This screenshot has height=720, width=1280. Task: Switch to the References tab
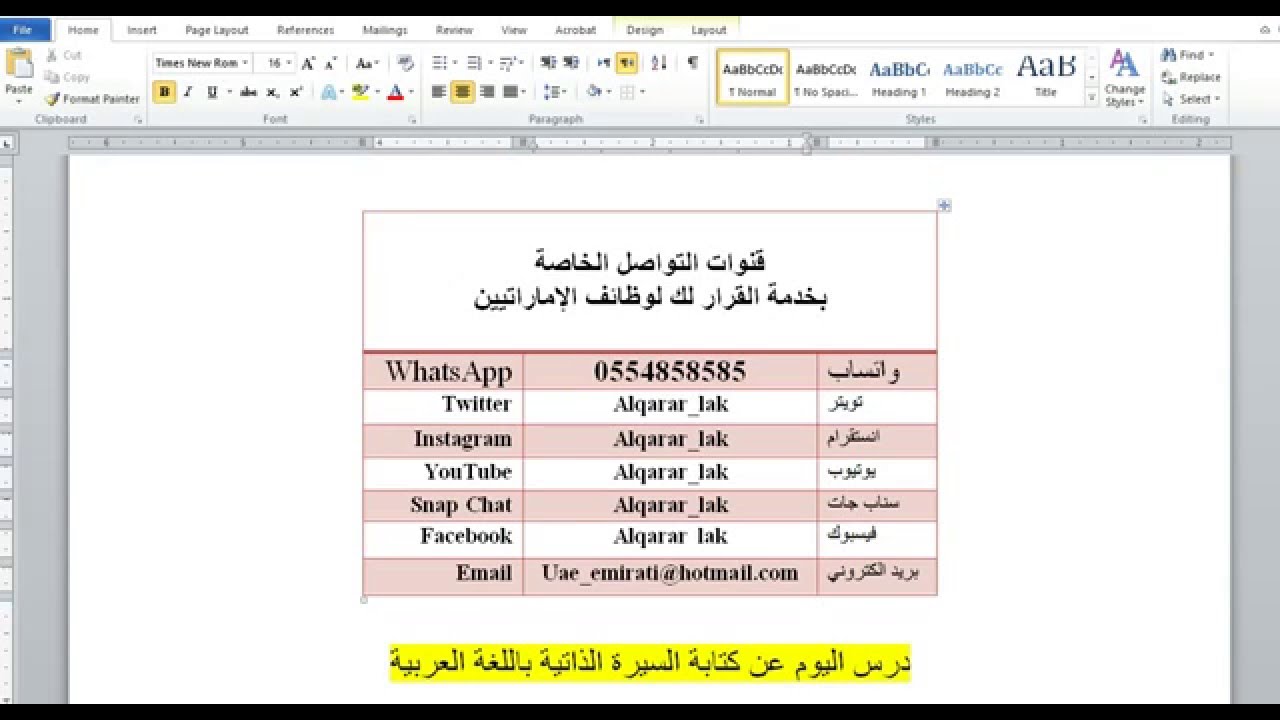[x=305, y=30]
